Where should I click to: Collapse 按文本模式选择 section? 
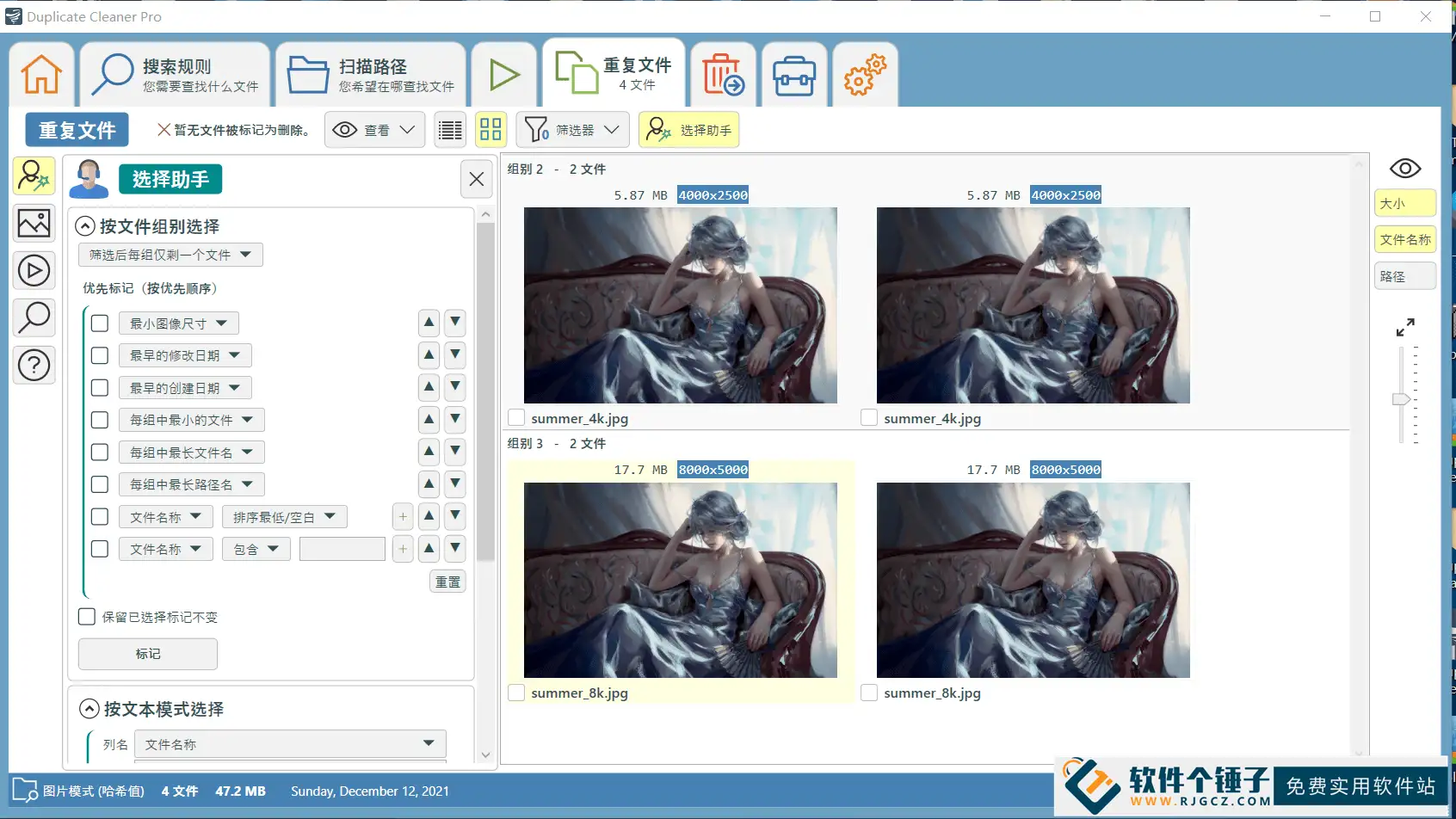point(89,709)
